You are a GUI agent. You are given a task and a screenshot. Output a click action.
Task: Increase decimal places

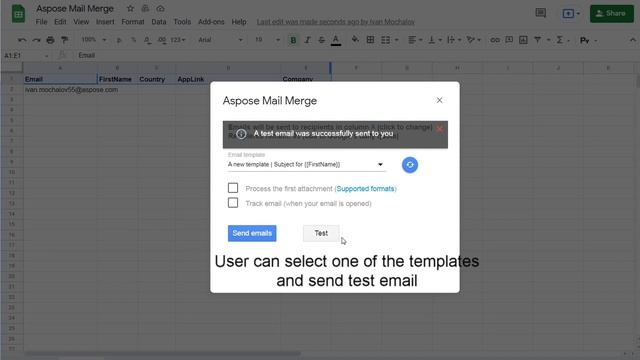coord(162,40)
